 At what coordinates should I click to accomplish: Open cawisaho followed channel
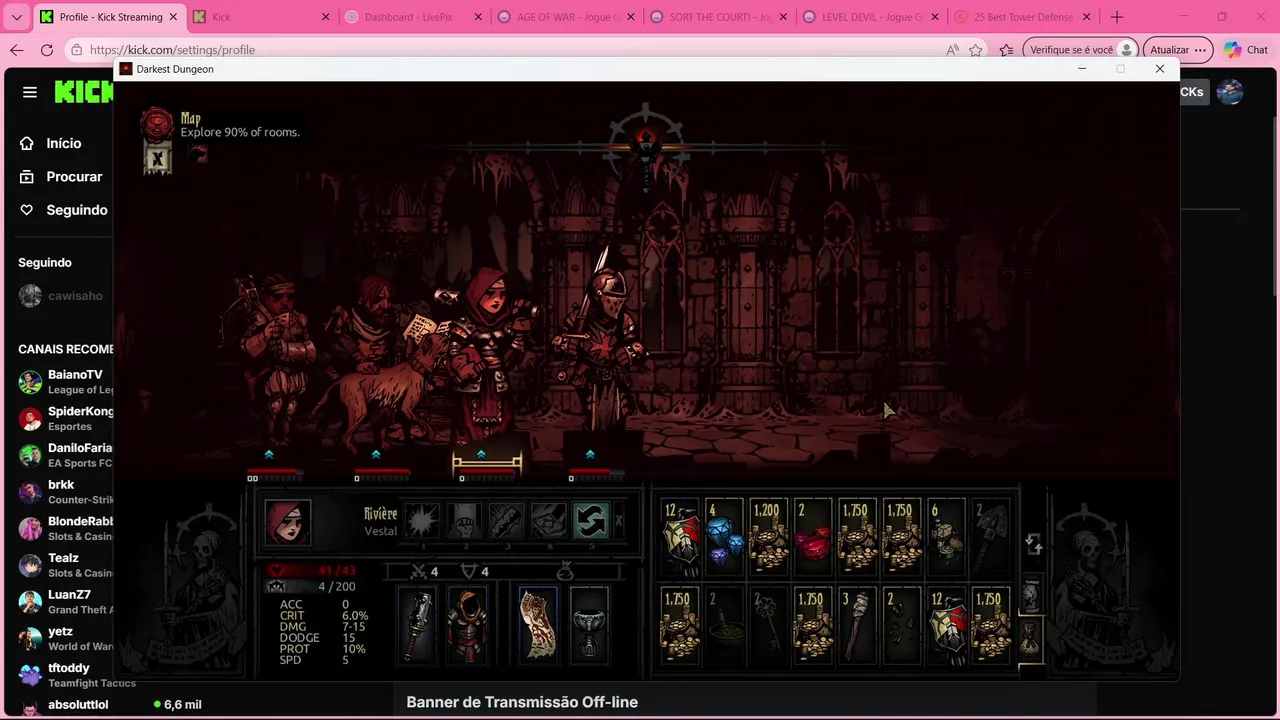pos(62,296)
